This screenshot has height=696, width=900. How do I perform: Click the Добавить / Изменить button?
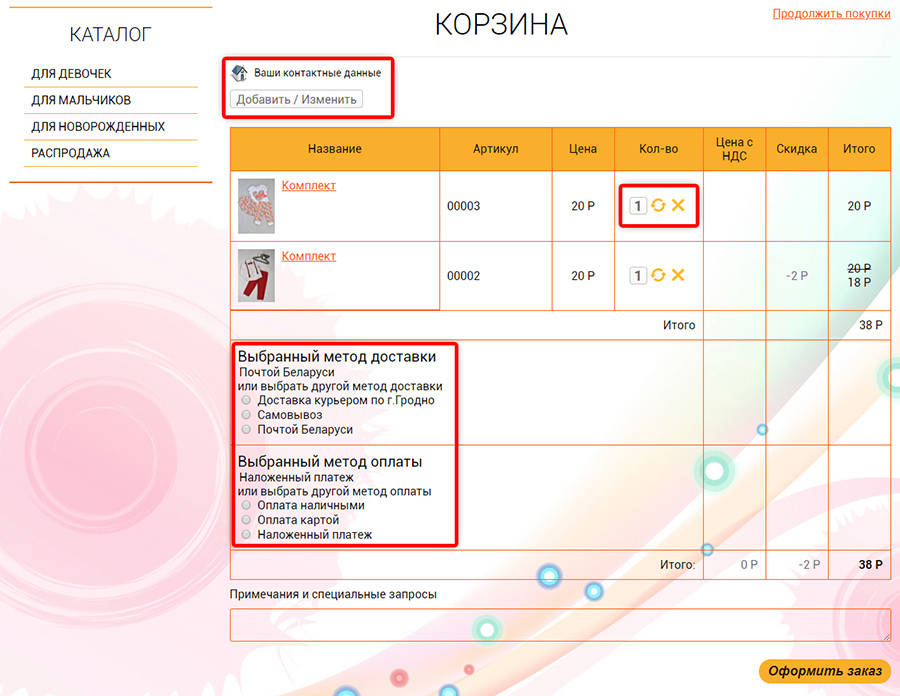pos(296,99)
